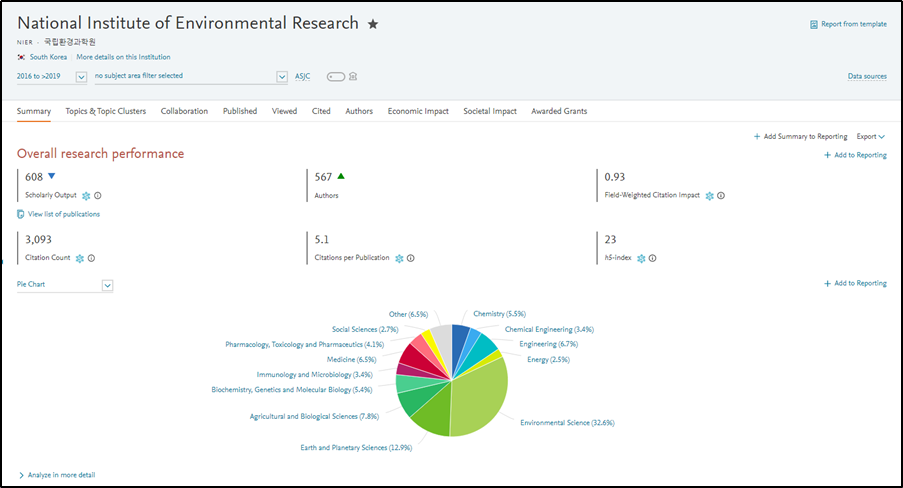Click Add to Reporting beside Overall research performance
This screenshot has height=488, width=903.
pyautogui.click(x=855, y=155)
